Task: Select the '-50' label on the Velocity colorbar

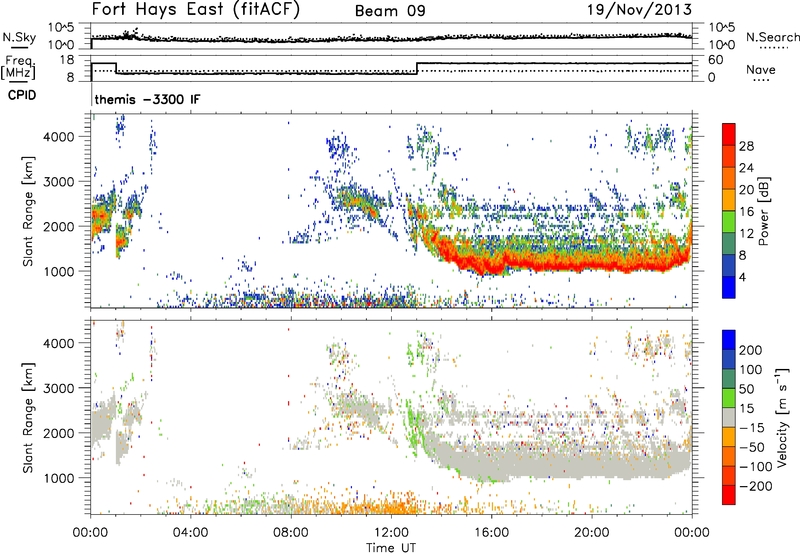Action: (x=752, y=448)
